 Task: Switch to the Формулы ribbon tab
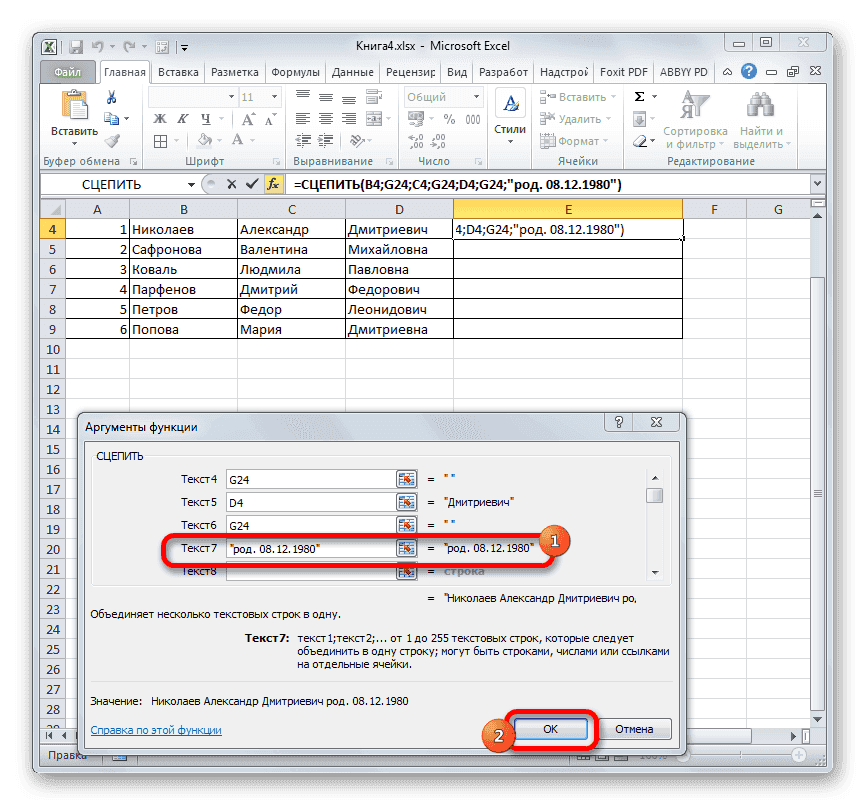click(294, 71)
